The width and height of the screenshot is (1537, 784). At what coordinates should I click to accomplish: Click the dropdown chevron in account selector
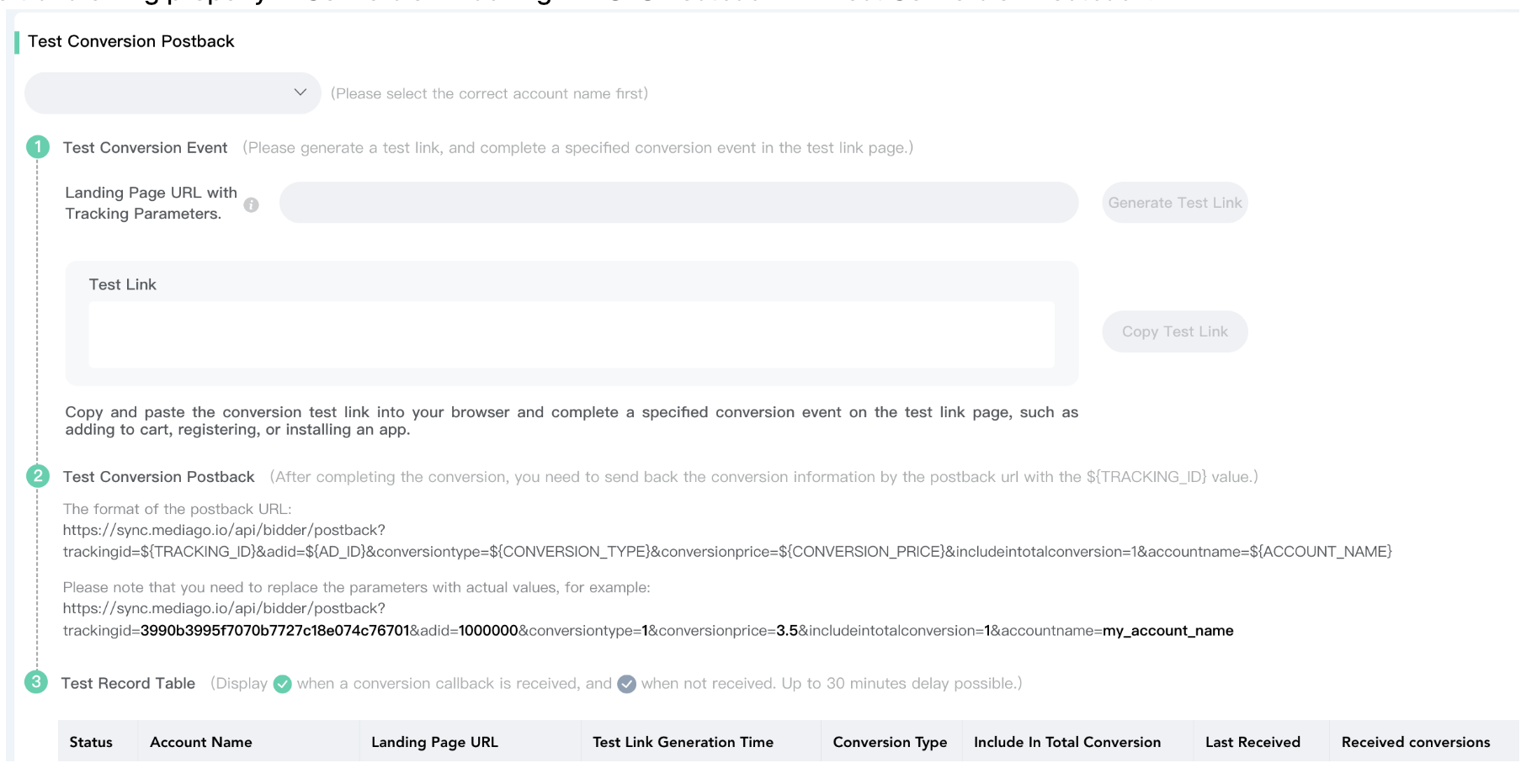coord(299,93)
